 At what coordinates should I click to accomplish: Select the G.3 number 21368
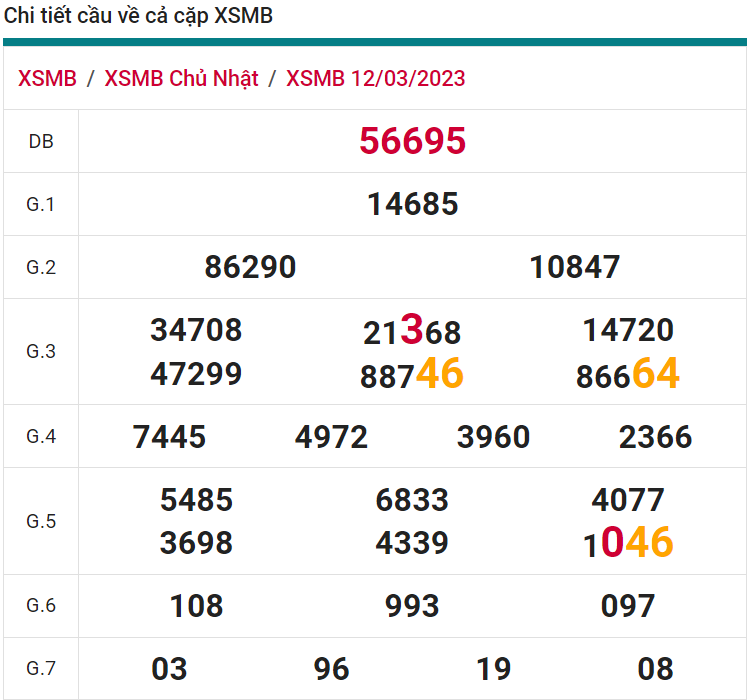(412, 330)
